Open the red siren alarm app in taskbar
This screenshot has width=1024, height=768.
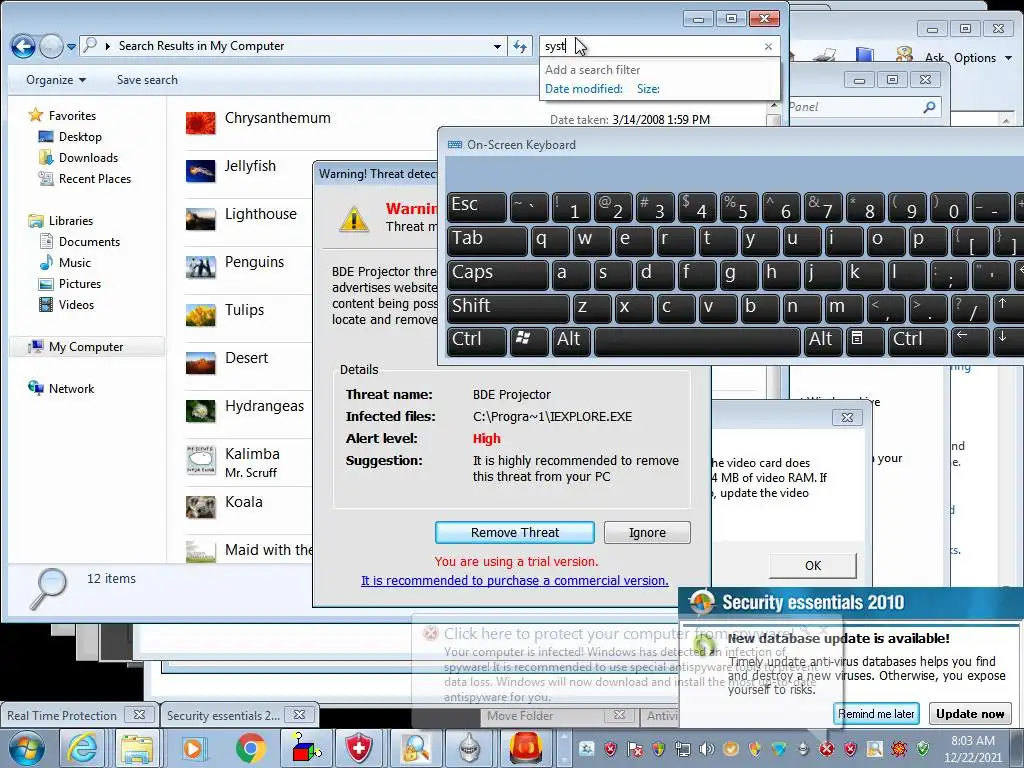pyautogui.click(x=525, y=748)
